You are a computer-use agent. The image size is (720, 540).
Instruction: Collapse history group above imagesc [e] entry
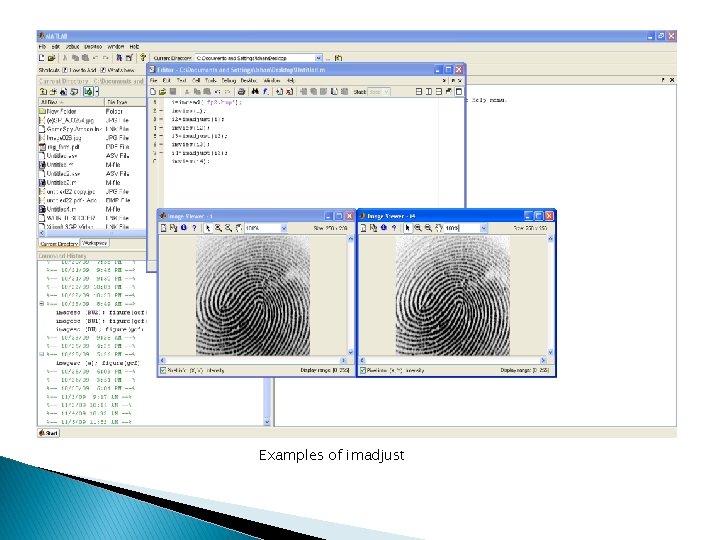(41, 354)
